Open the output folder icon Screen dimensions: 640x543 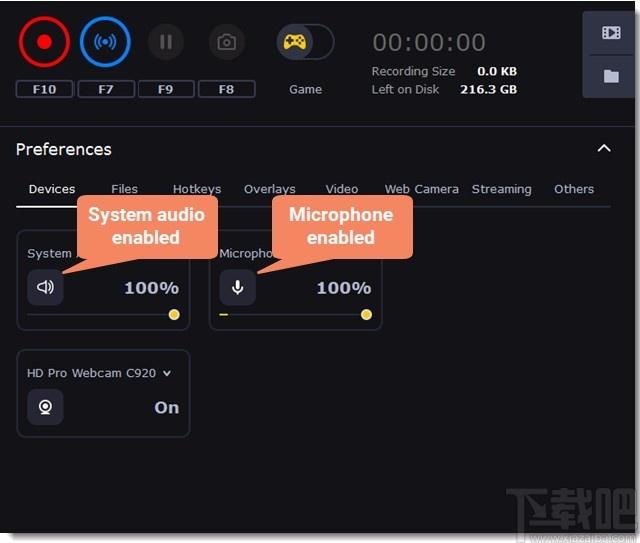coord(611,76)
